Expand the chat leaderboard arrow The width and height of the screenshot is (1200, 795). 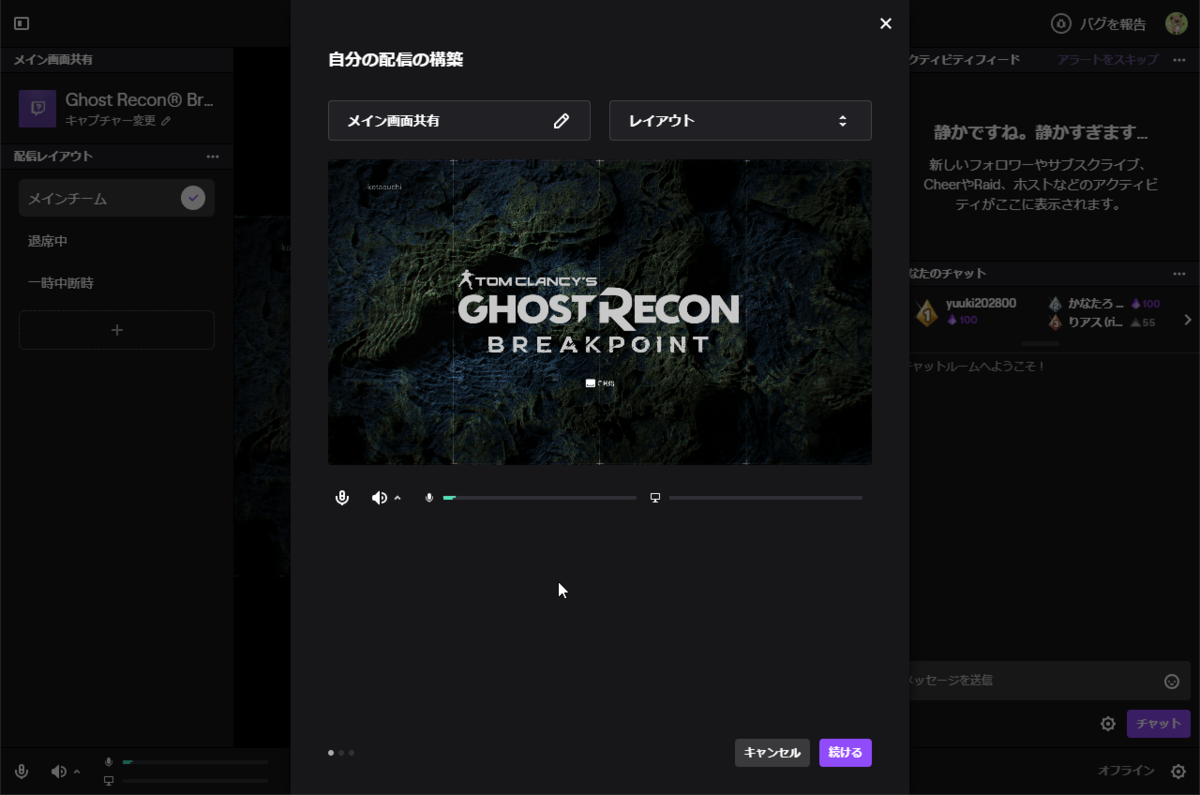[x=1187, y=320]
